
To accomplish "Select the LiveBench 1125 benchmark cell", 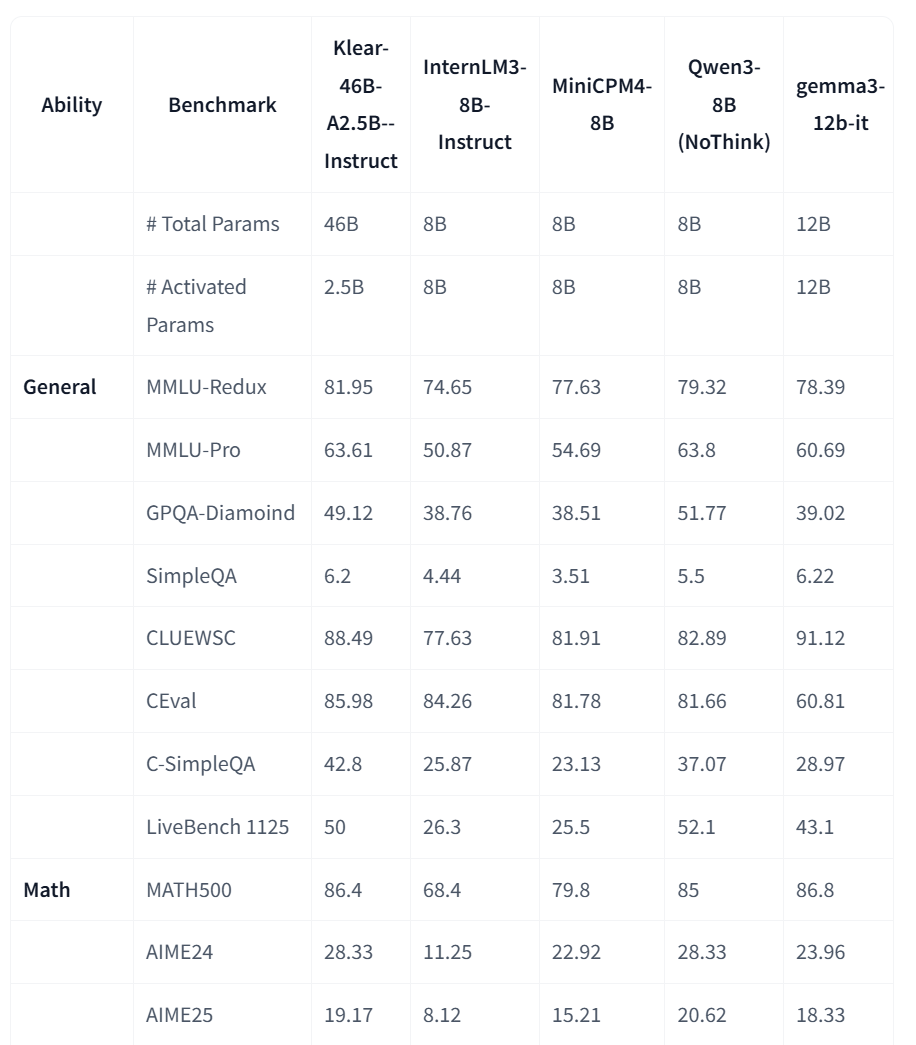I will (x=217, y=827).
